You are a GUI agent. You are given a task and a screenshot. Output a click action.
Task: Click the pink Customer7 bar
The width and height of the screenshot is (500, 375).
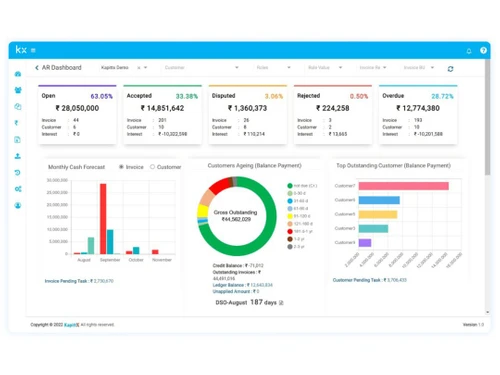point(403,186)
